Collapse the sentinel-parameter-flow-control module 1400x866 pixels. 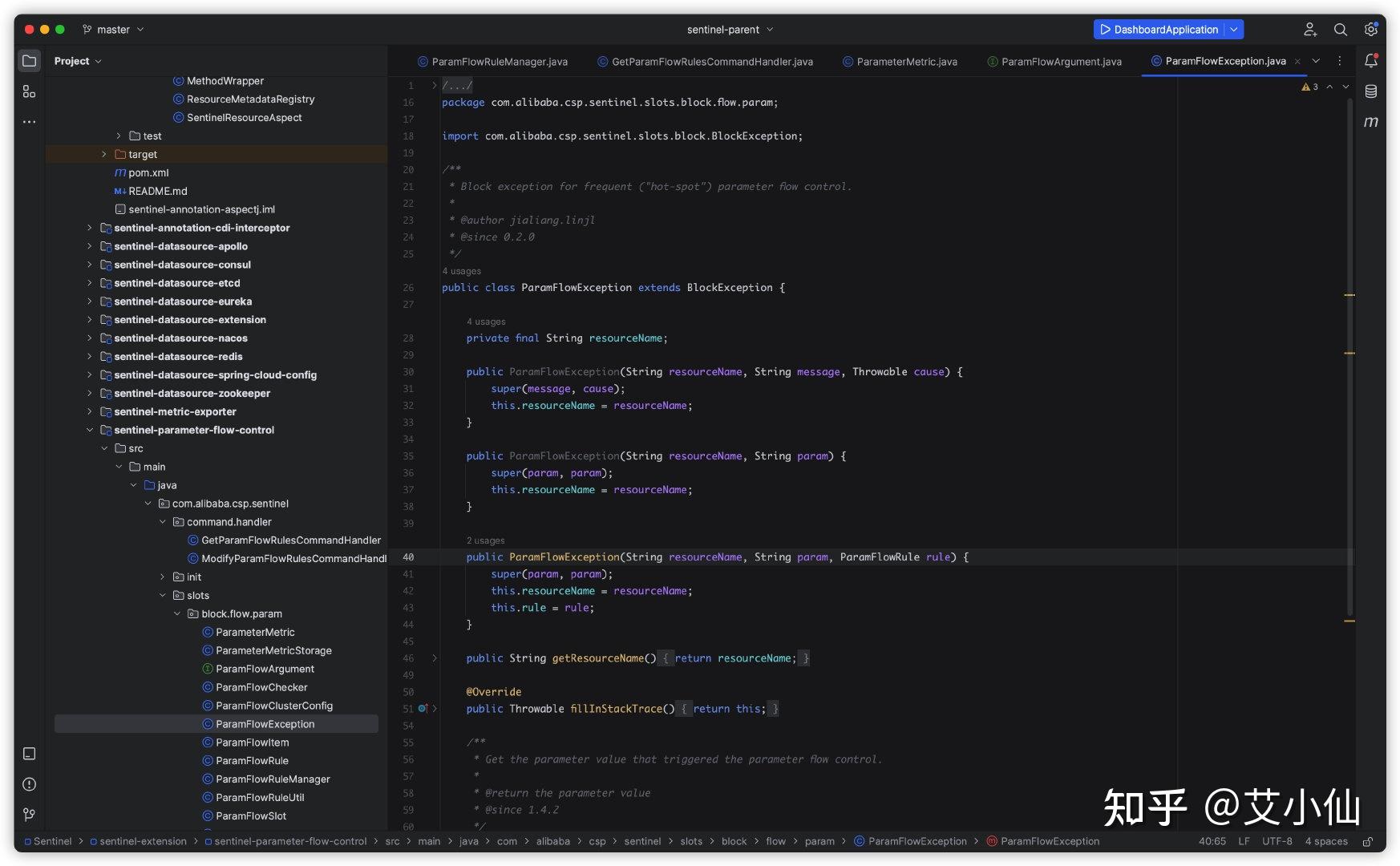coord(90,430)
